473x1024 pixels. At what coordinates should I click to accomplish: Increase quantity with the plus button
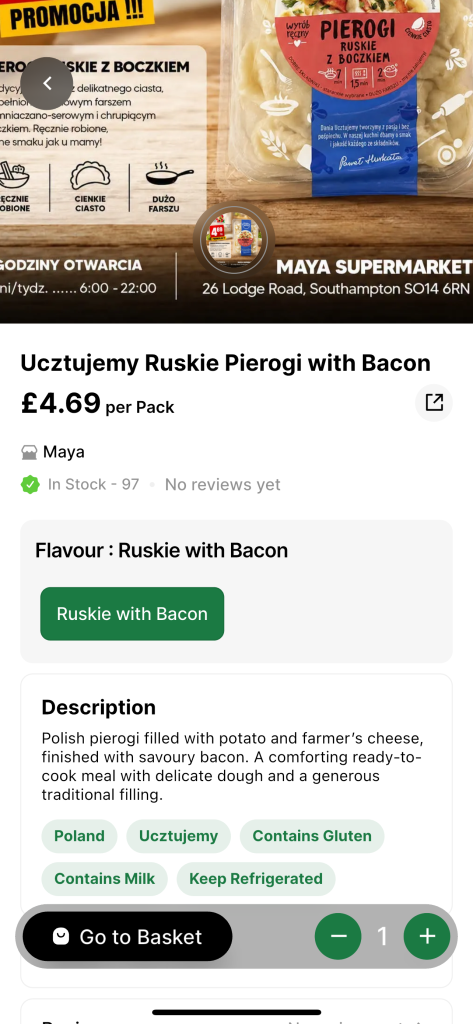(x=427, y=936)
